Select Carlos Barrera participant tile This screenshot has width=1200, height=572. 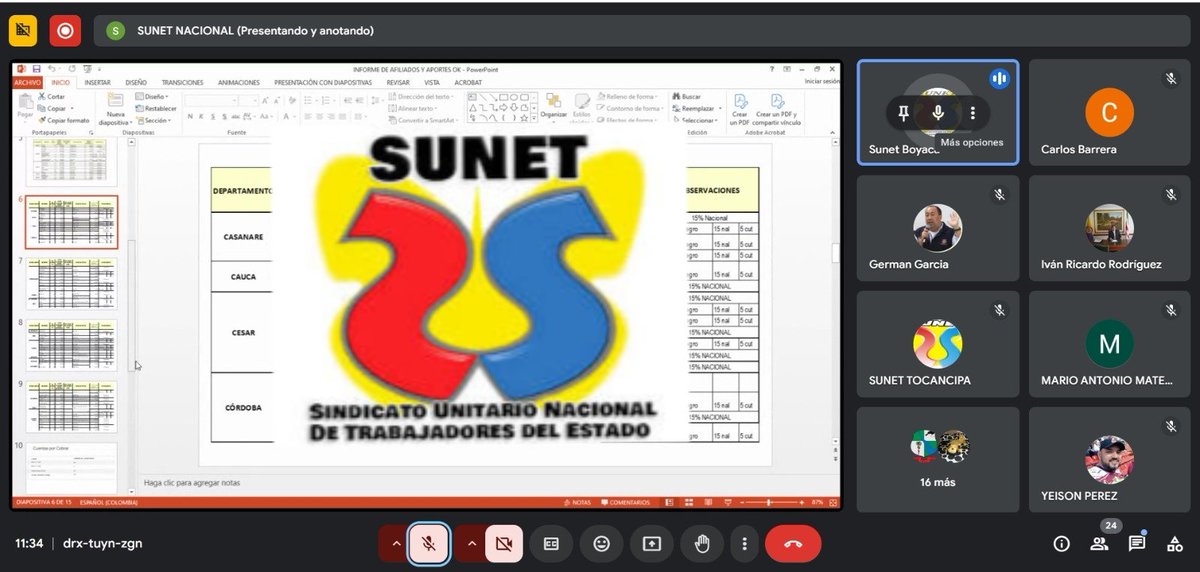pyautogui.click(x=1108, y=112)
